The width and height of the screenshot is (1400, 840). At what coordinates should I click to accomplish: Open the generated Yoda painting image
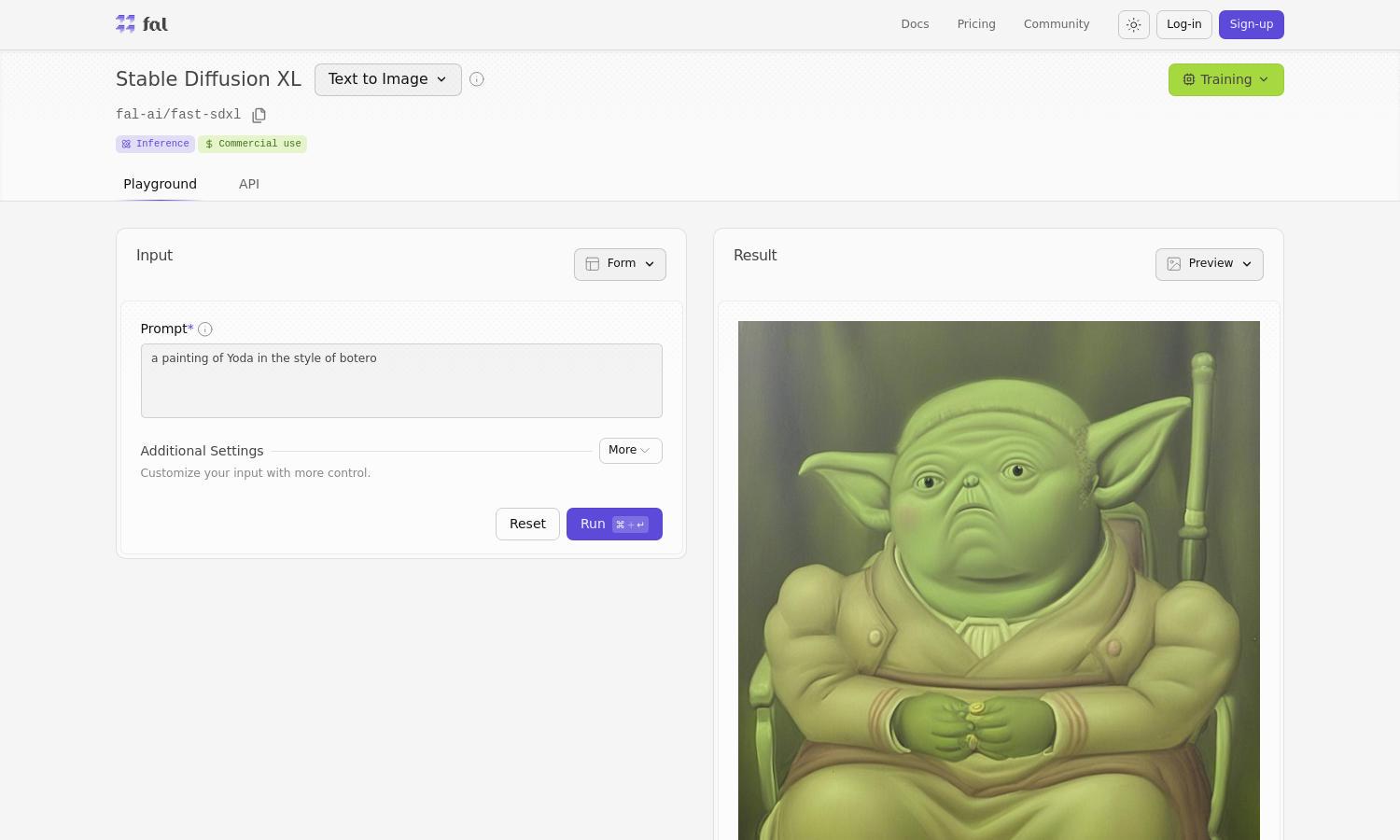click(x=999, y=581)
